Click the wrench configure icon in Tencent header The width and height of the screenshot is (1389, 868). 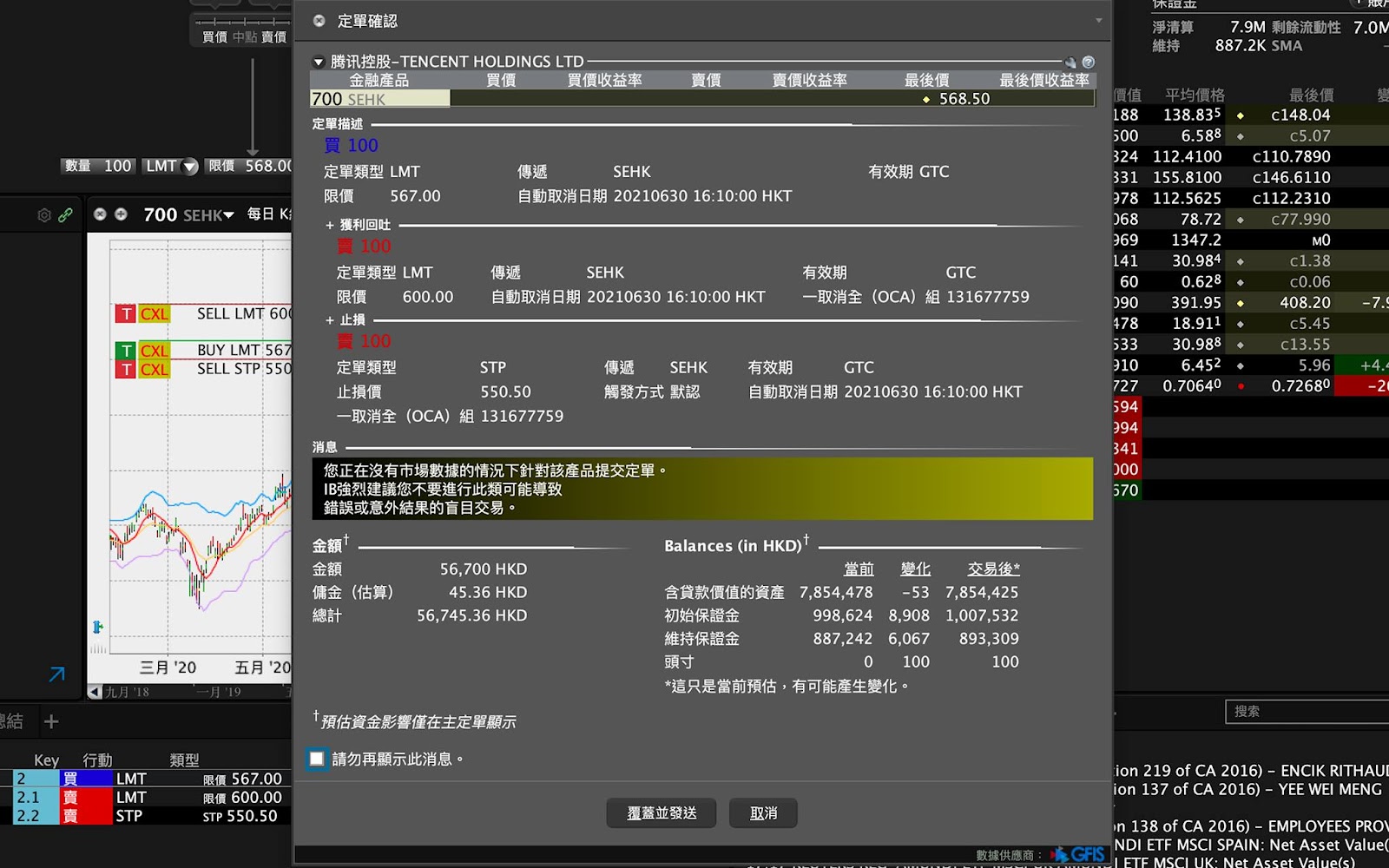tap(1070, 62)
